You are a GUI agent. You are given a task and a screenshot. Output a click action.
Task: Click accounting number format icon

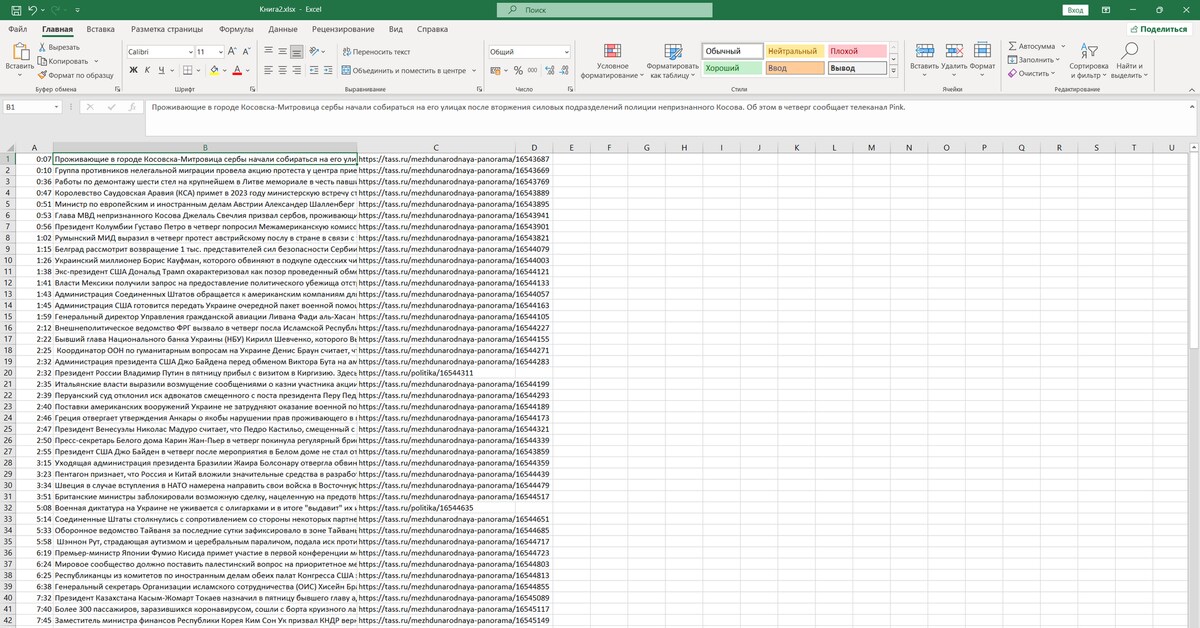(495, 70)
